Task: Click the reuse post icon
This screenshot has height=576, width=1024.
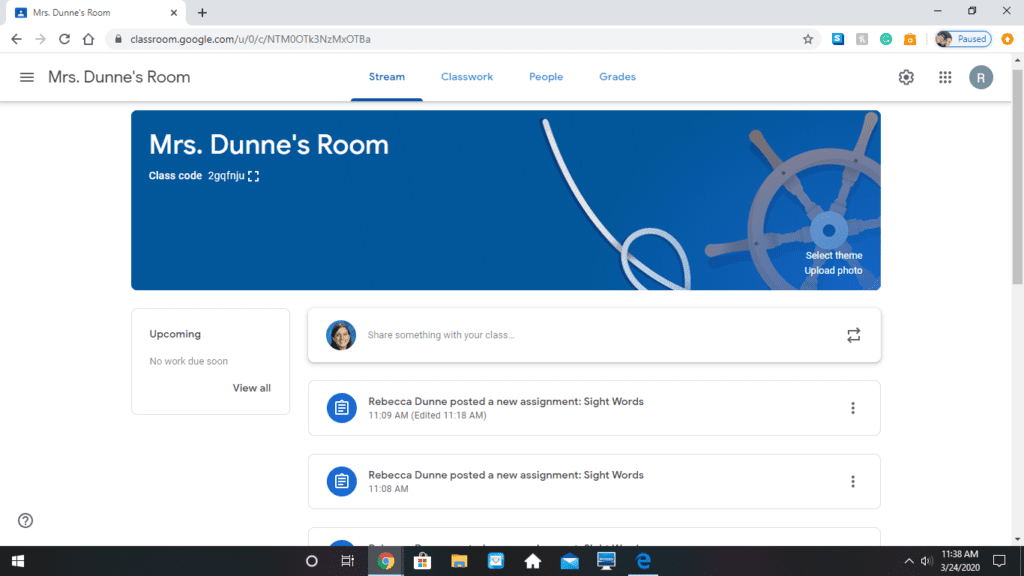Action: tap(854, 335)
